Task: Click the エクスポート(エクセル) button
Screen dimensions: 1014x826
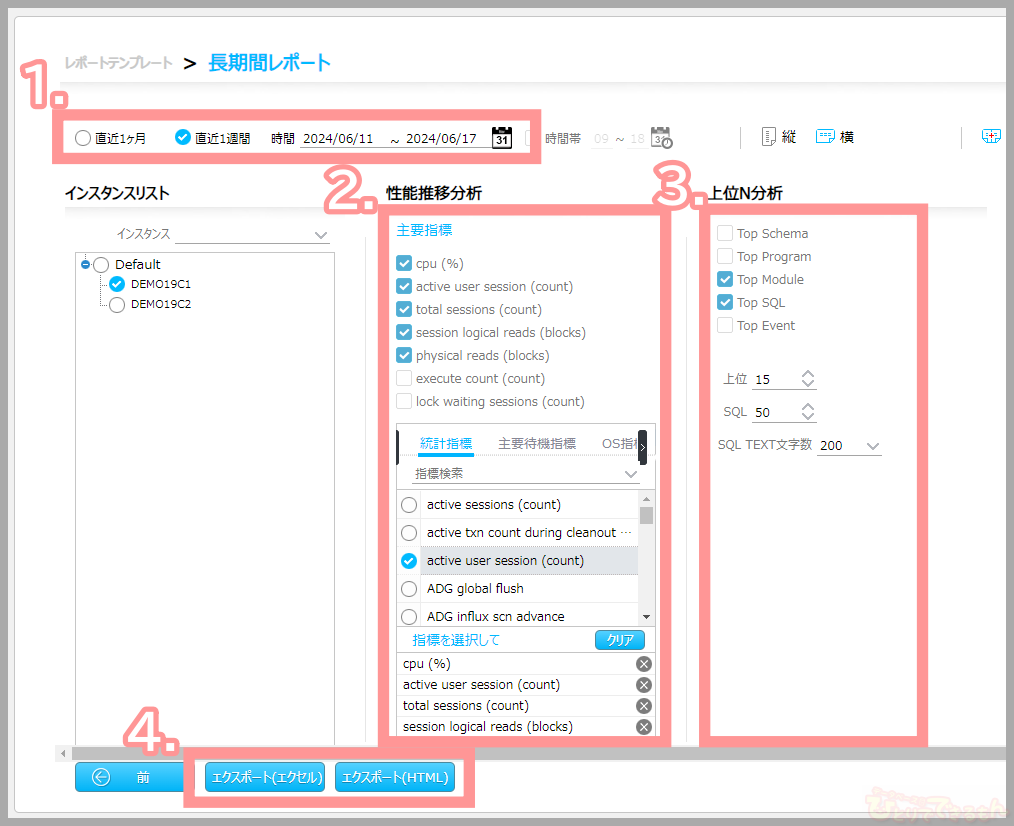Action: pos(265,777)
